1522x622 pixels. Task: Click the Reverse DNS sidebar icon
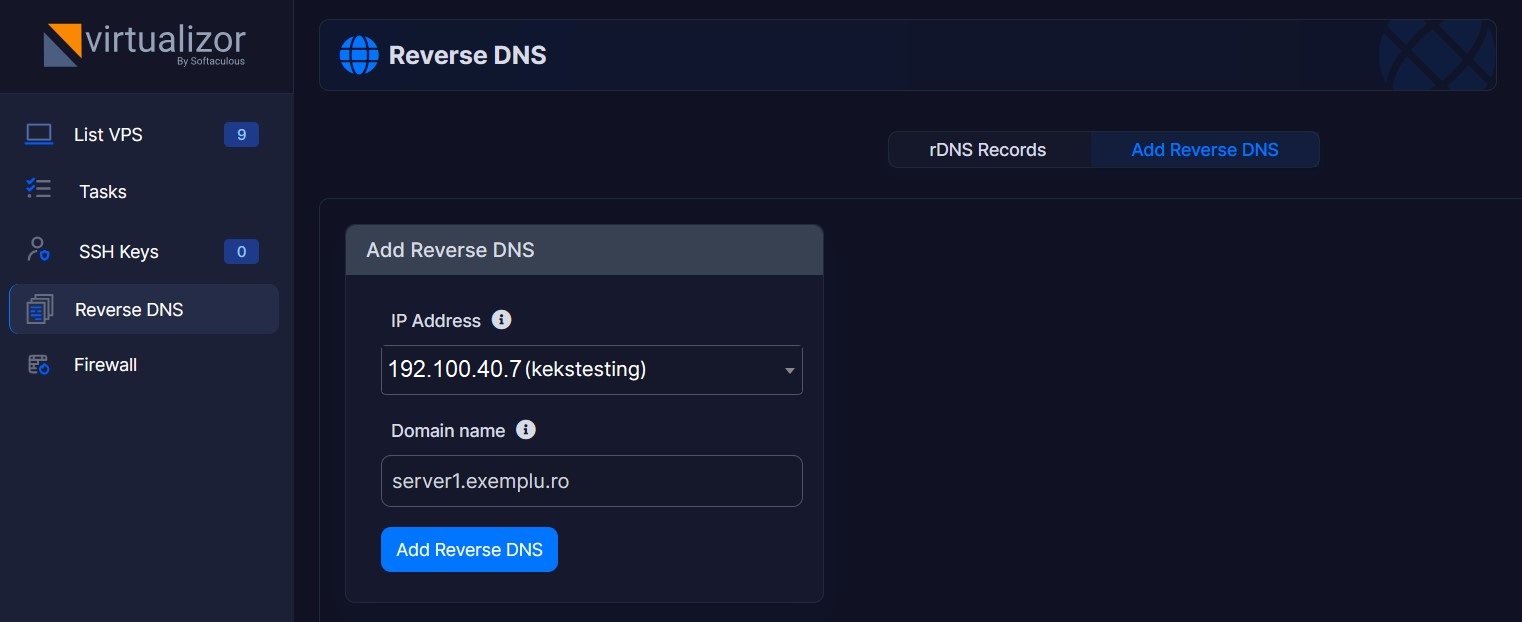[x=40, y=309]
